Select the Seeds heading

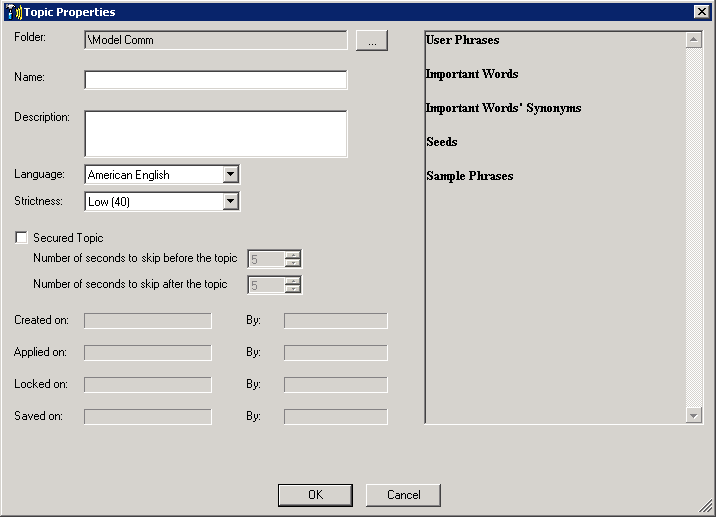pyautogui.click(x=442, y=142)
